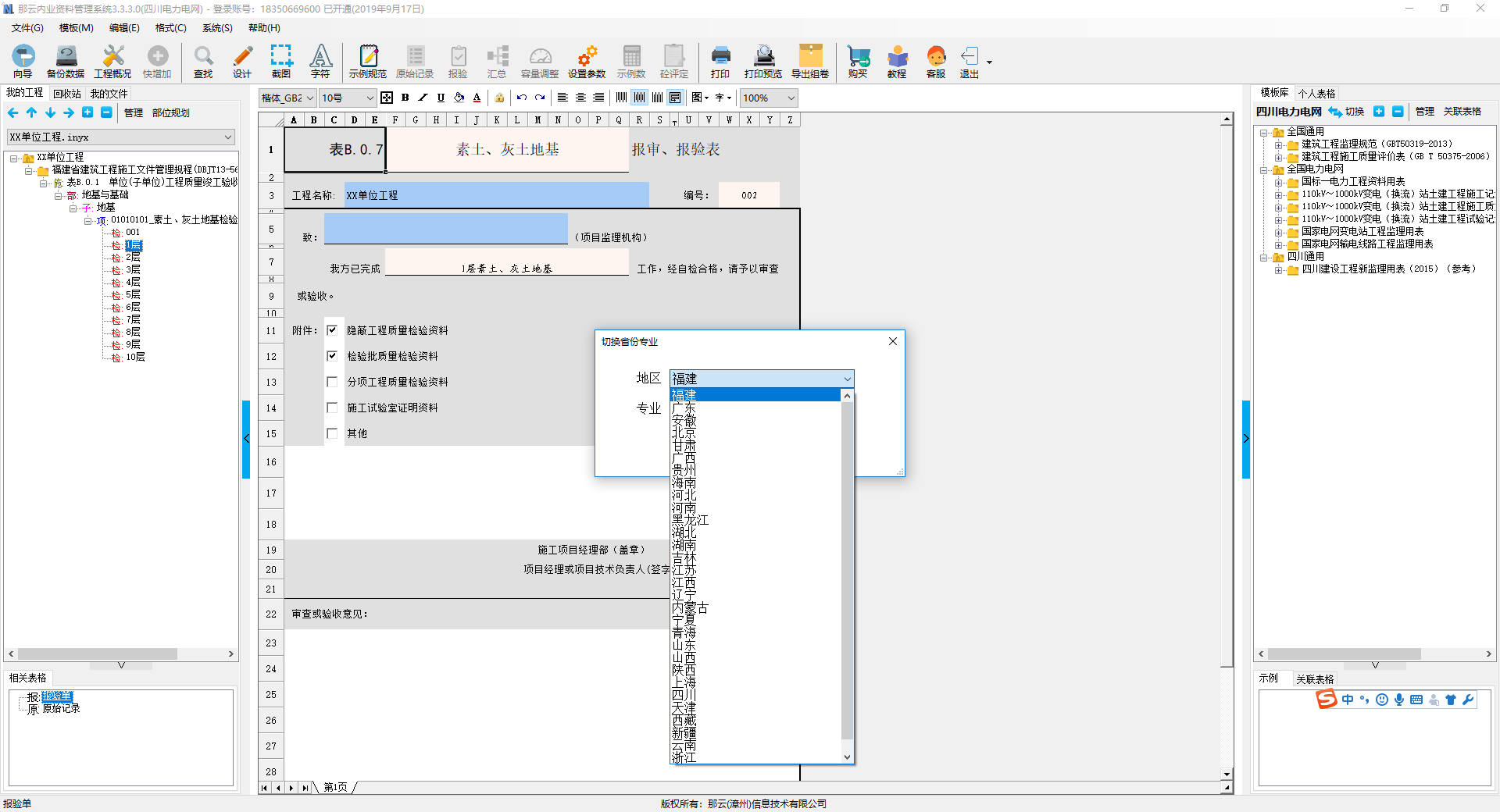Image resolution: width=1500 pixels, height=812 pixels.
Task: Check the 其他 checkbox
Action: [332, 433]
